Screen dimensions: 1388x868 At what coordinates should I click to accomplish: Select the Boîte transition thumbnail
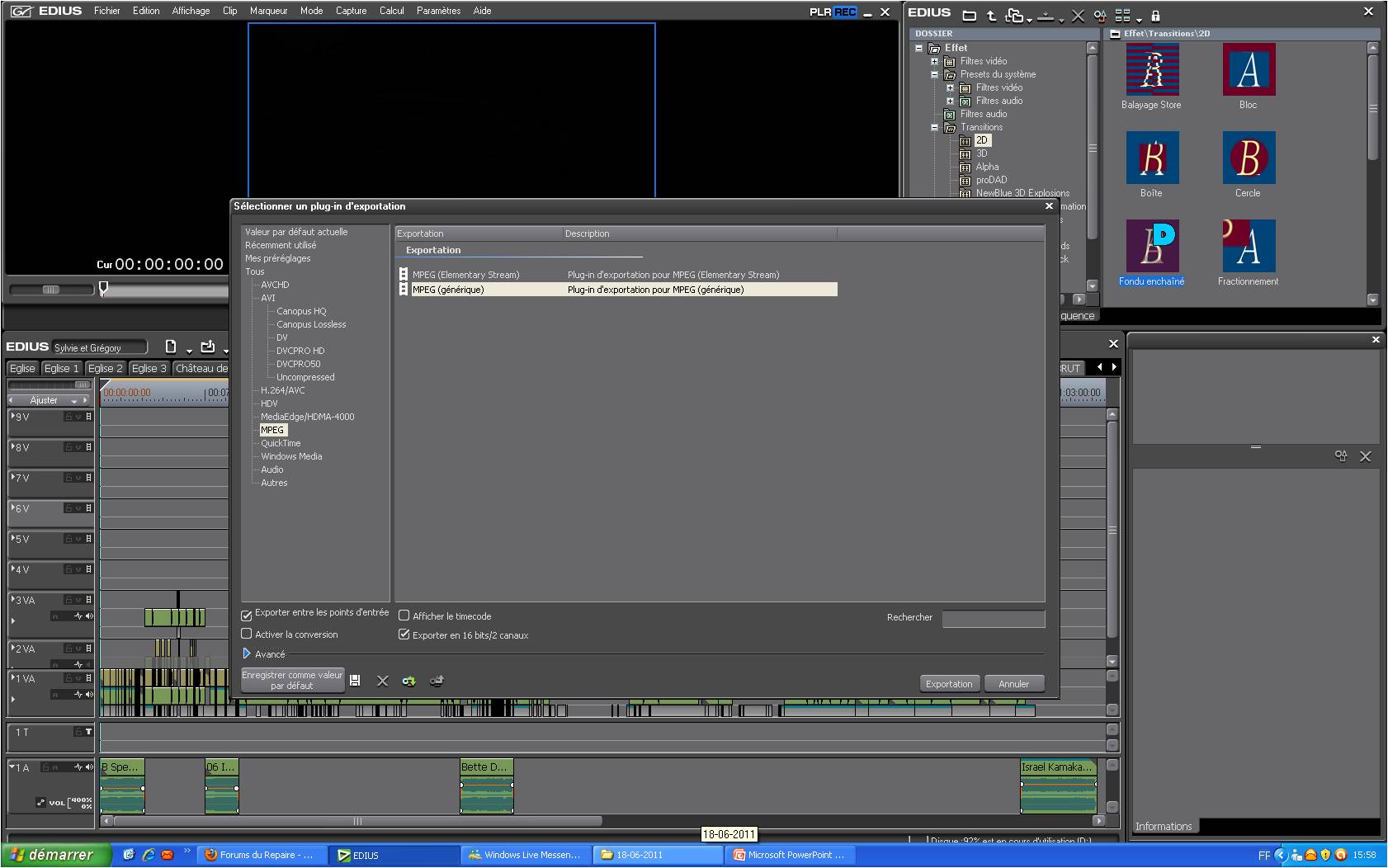coord(1152,158)
